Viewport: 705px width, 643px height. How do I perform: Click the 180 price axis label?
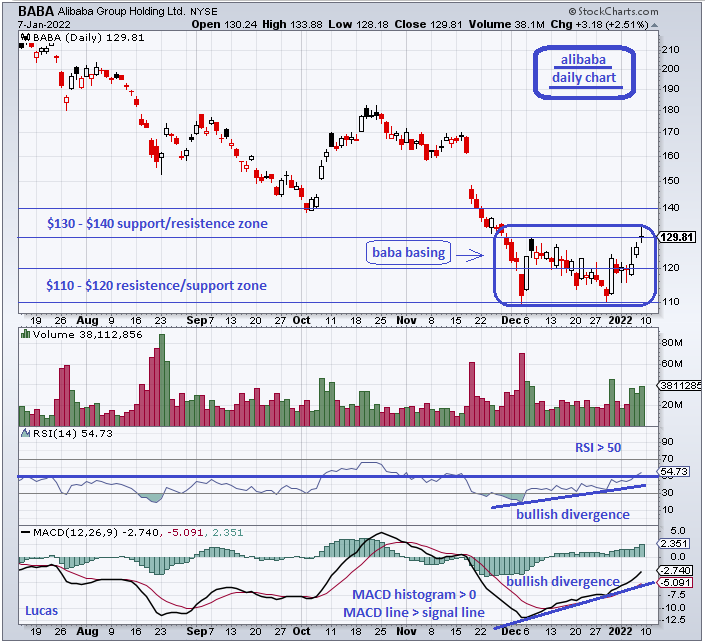tap(671, 110)
